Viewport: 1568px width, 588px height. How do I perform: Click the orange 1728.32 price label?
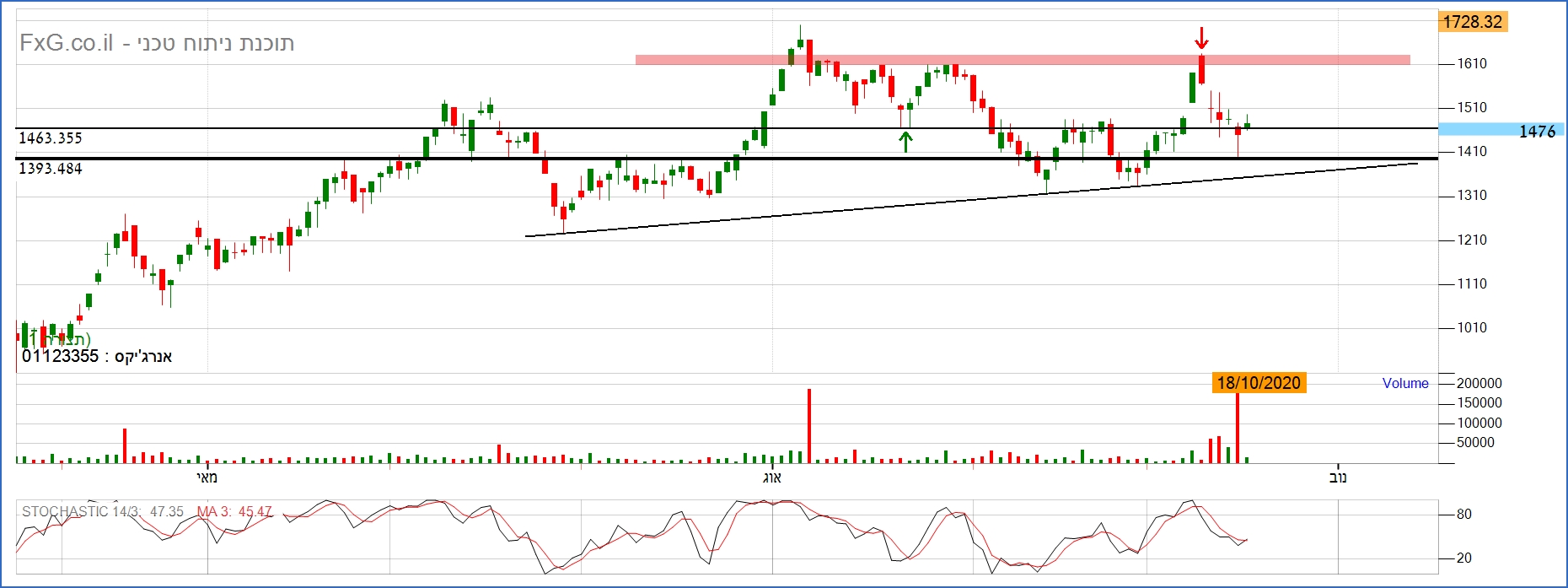pos(1473,22)
